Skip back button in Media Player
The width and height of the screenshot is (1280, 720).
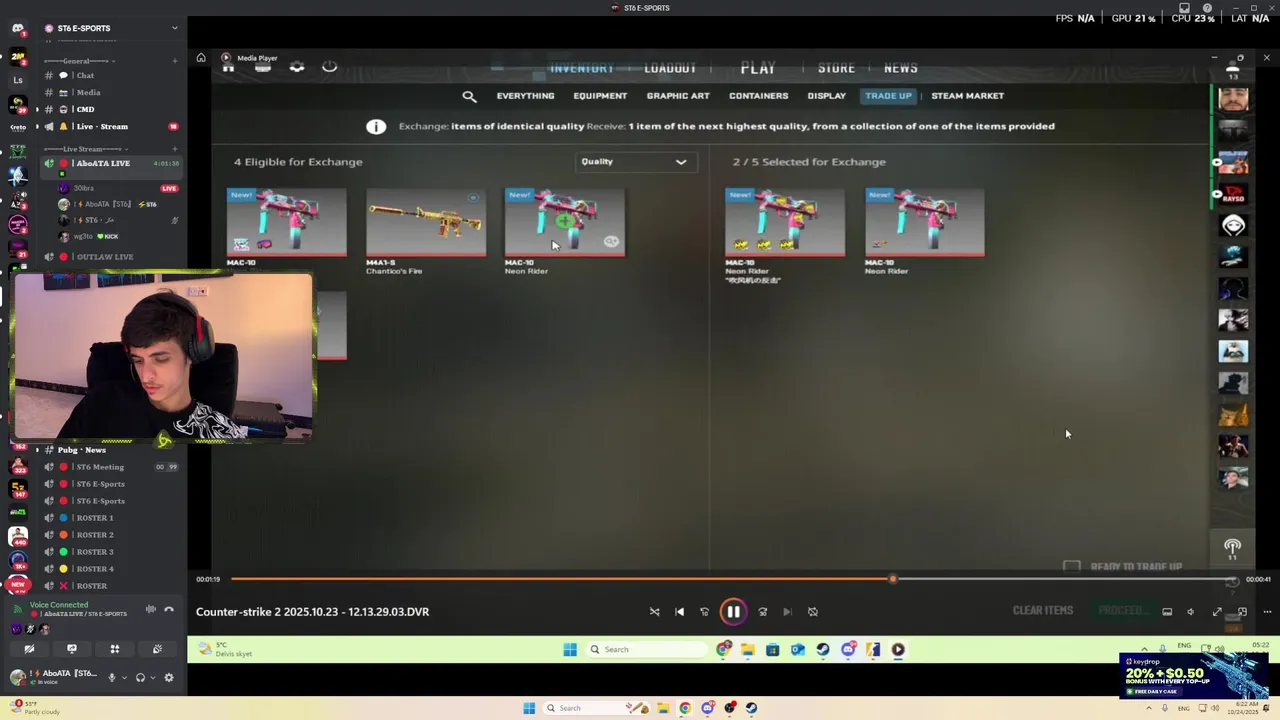pos(705,612)
